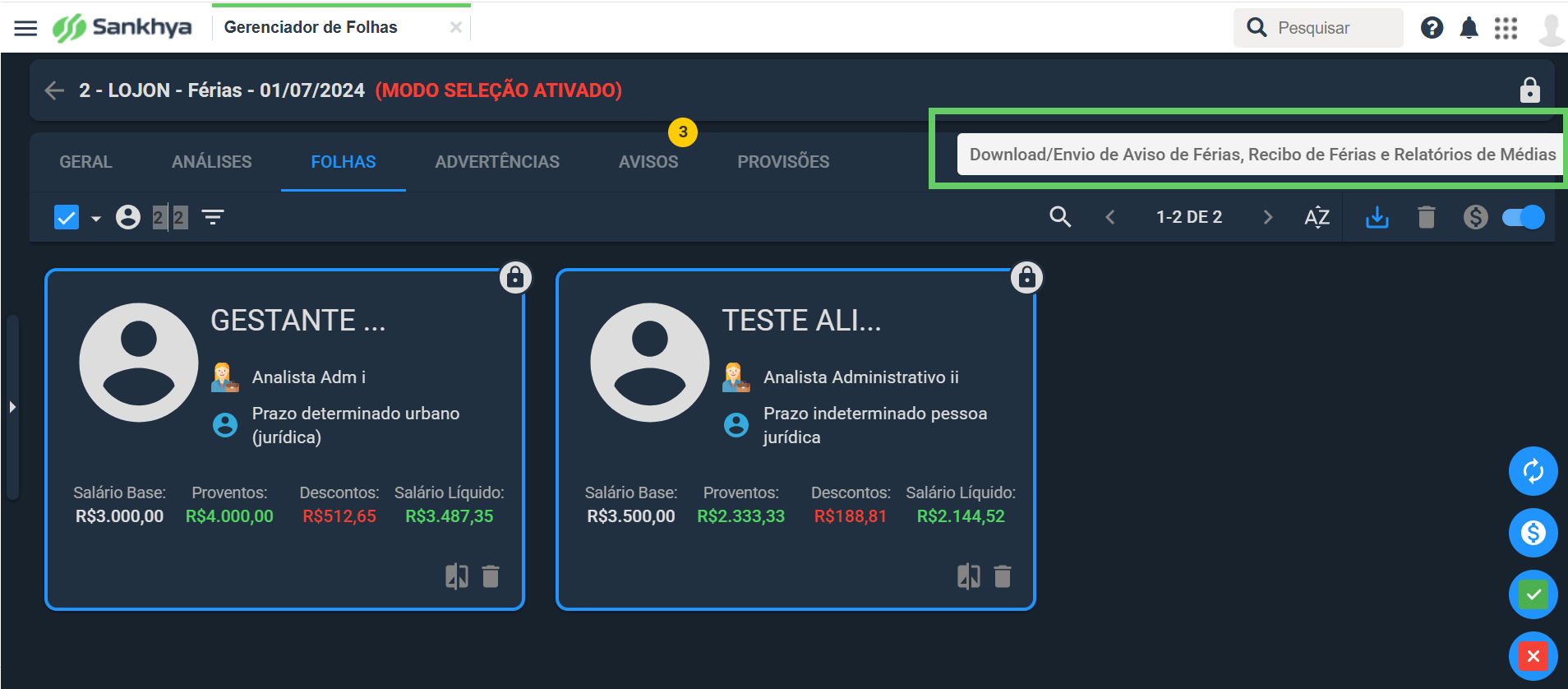
Task: Click the lock badge on TESTE ALI card
Action: 1026,278
